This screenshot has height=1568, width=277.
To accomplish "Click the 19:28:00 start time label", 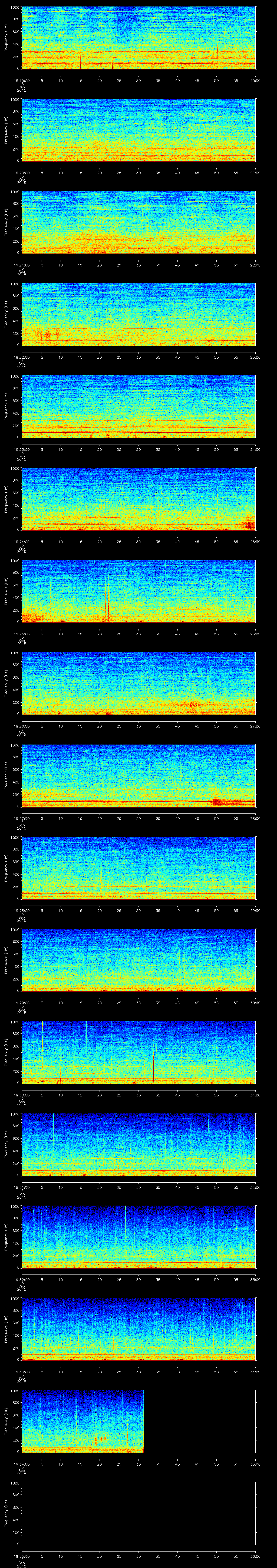I will [x=21, y=910].
